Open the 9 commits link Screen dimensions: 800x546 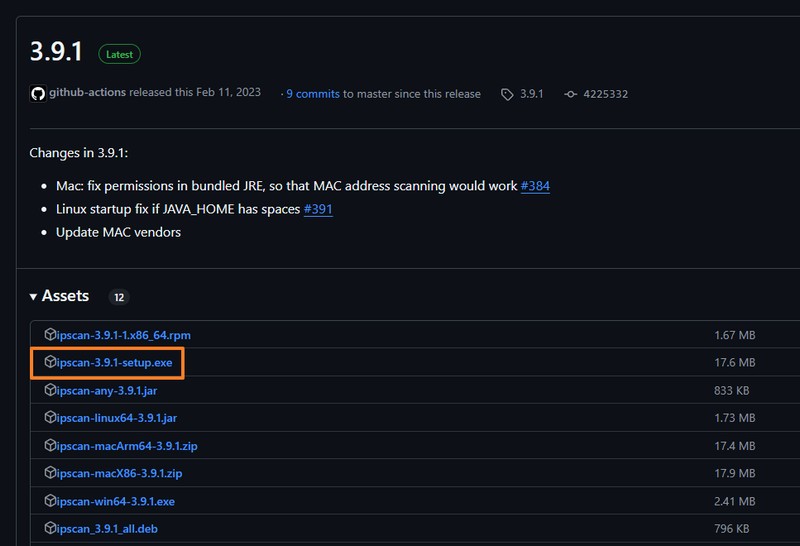(313, 94)
